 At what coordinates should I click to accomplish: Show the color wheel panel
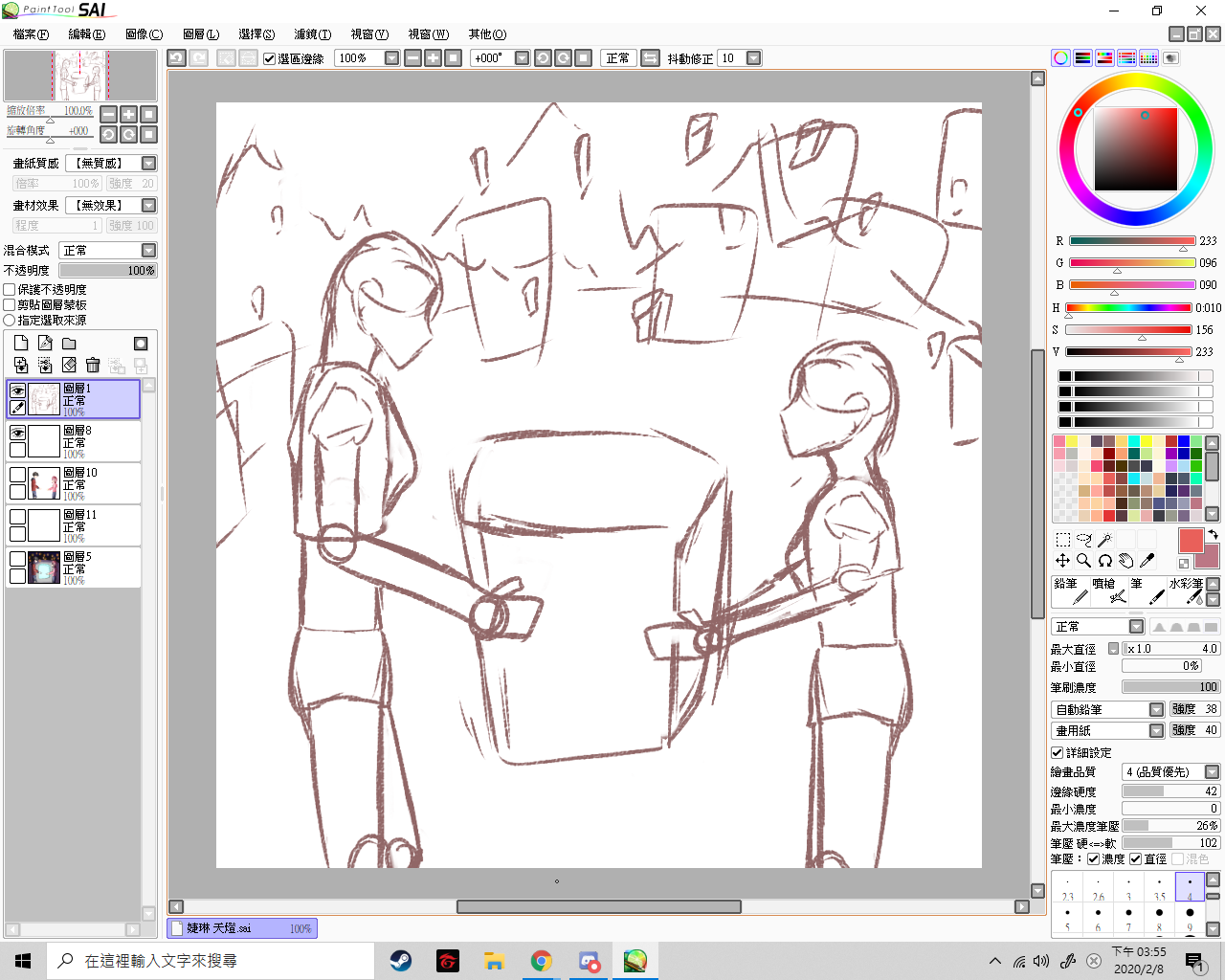click(1060, 58)
